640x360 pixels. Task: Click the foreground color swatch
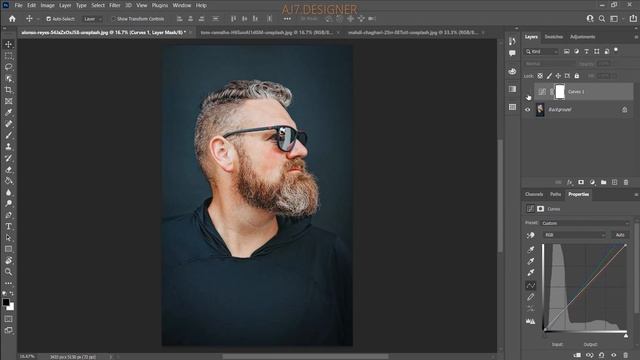pos(6,302)
